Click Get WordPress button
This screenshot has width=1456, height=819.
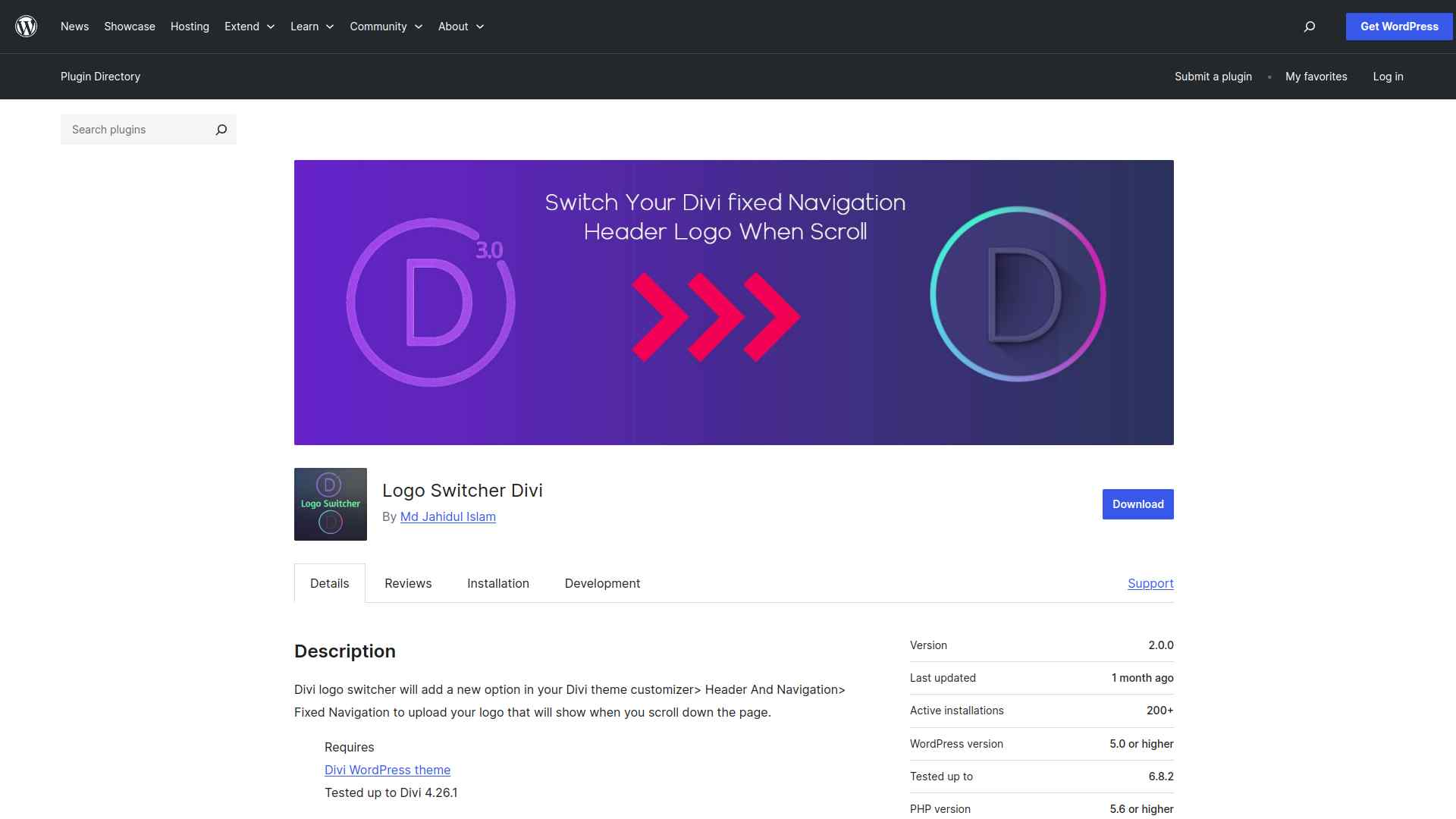[x=1399, y=27]
